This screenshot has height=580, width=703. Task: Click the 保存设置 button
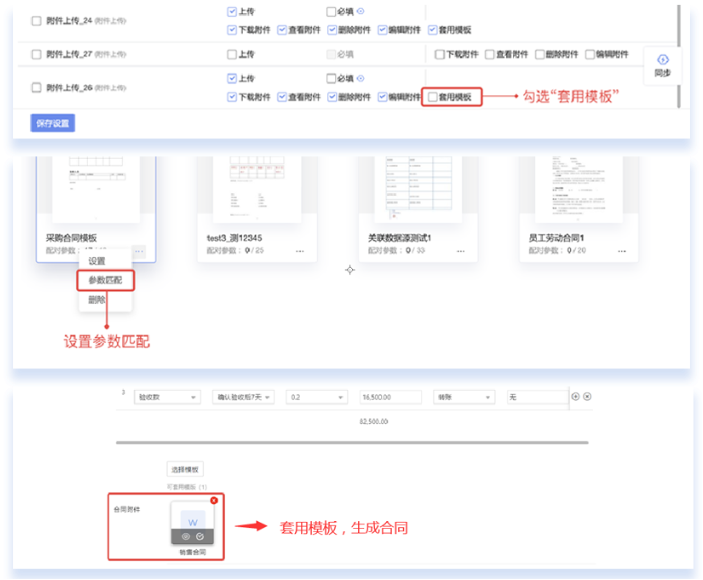(x=52, y=123)
